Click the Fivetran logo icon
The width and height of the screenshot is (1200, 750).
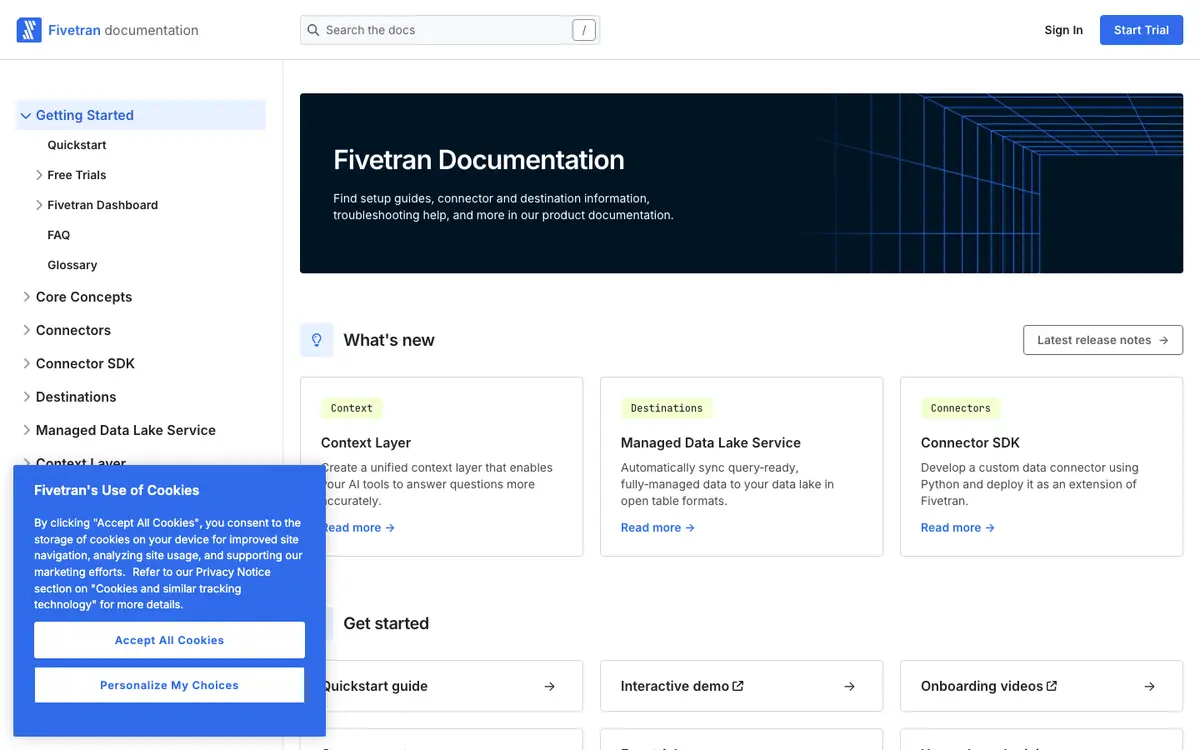tap(29, 30)
